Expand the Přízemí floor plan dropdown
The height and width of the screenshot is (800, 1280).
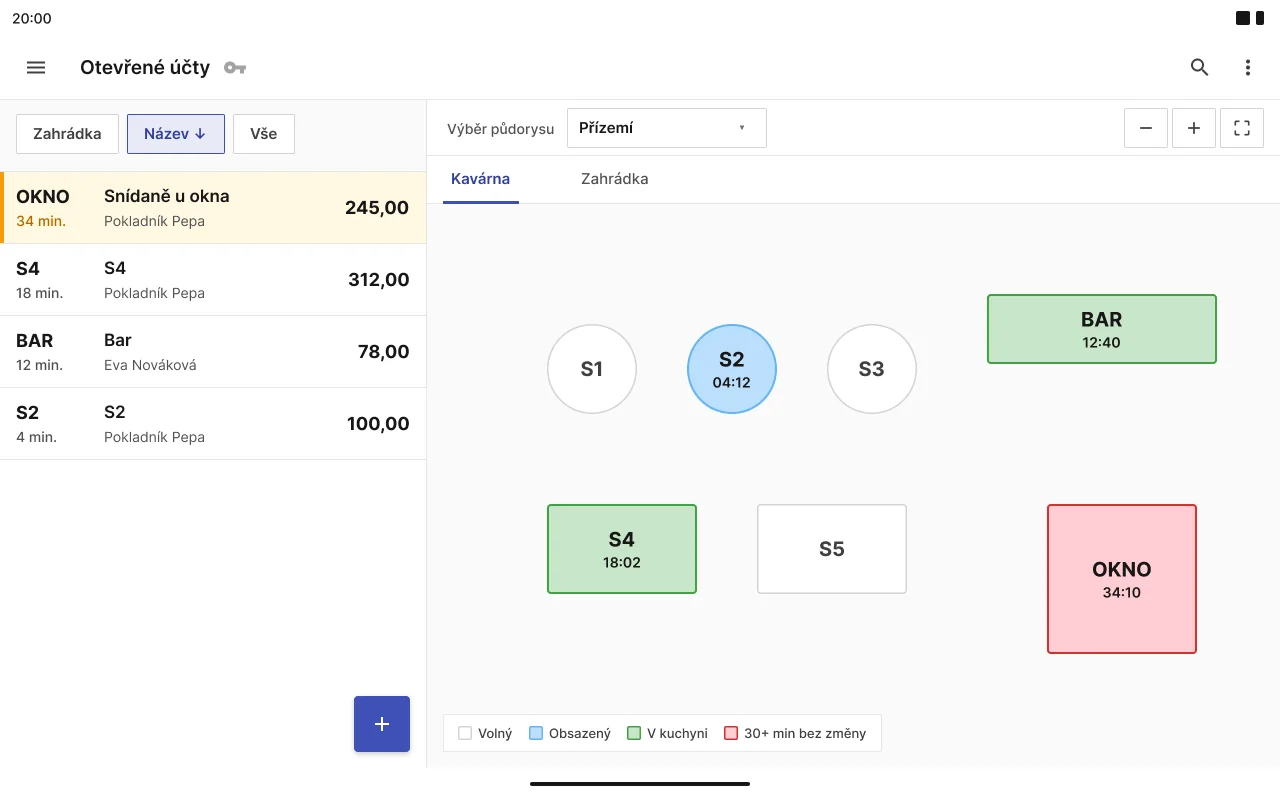point(667,128)
